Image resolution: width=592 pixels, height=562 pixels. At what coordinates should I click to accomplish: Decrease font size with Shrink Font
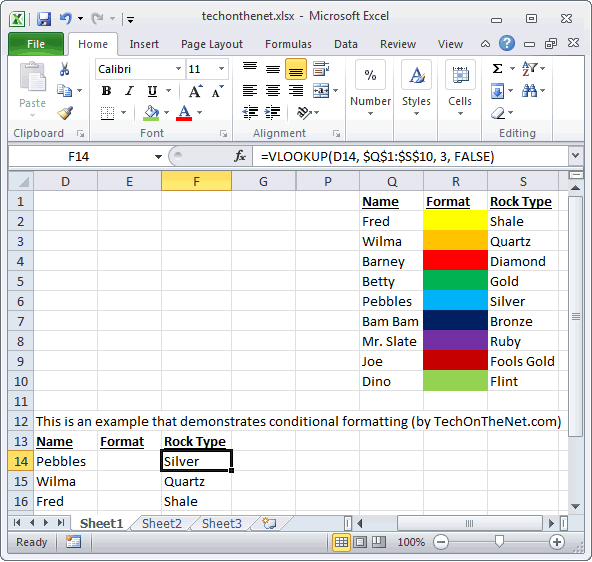[x=217, y=91]
